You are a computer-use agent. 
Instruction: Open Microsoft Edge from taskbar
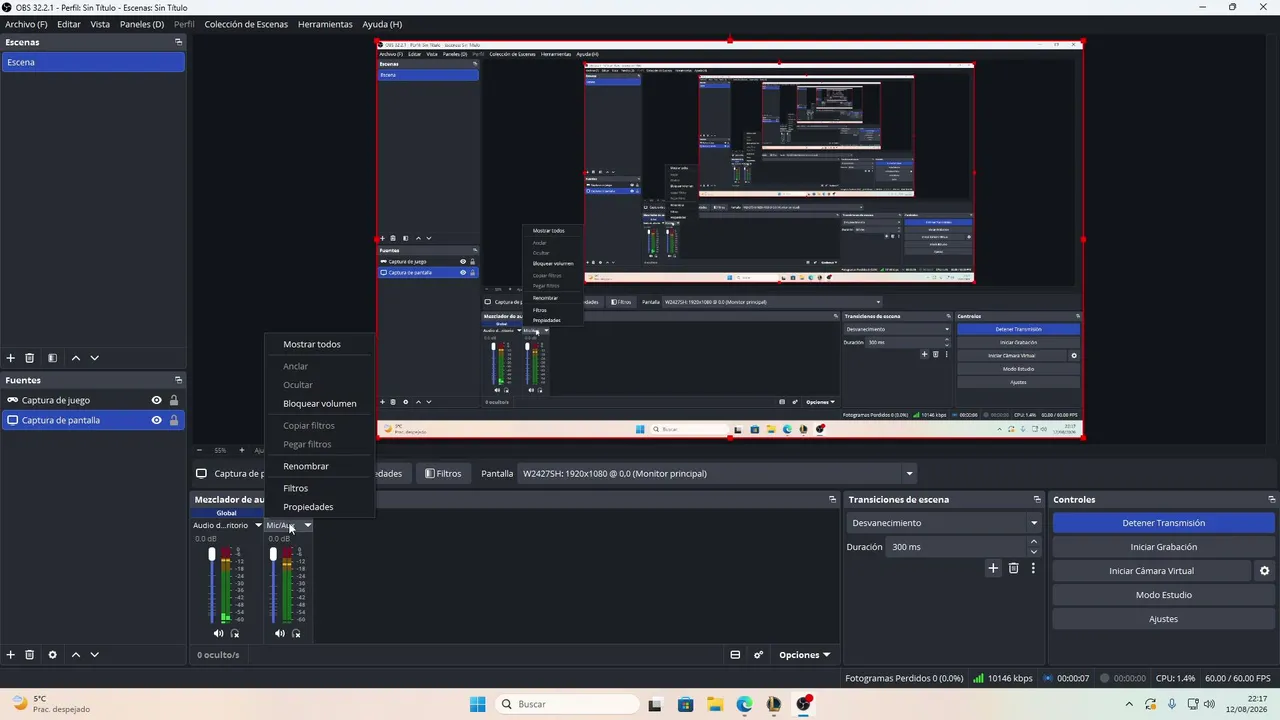tap(744, 704)
